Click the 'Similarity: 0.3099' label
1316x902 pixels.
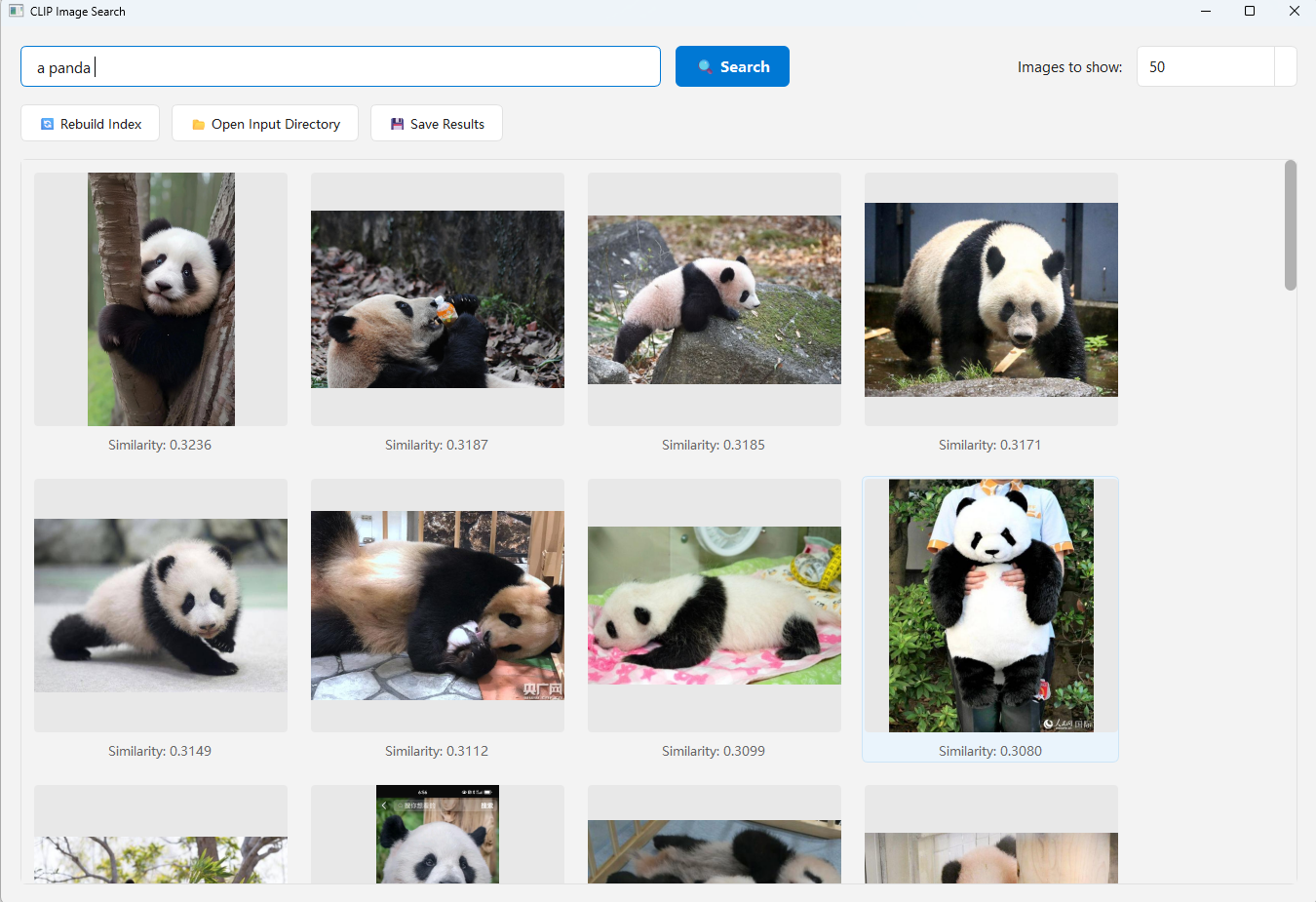point(714,751)
